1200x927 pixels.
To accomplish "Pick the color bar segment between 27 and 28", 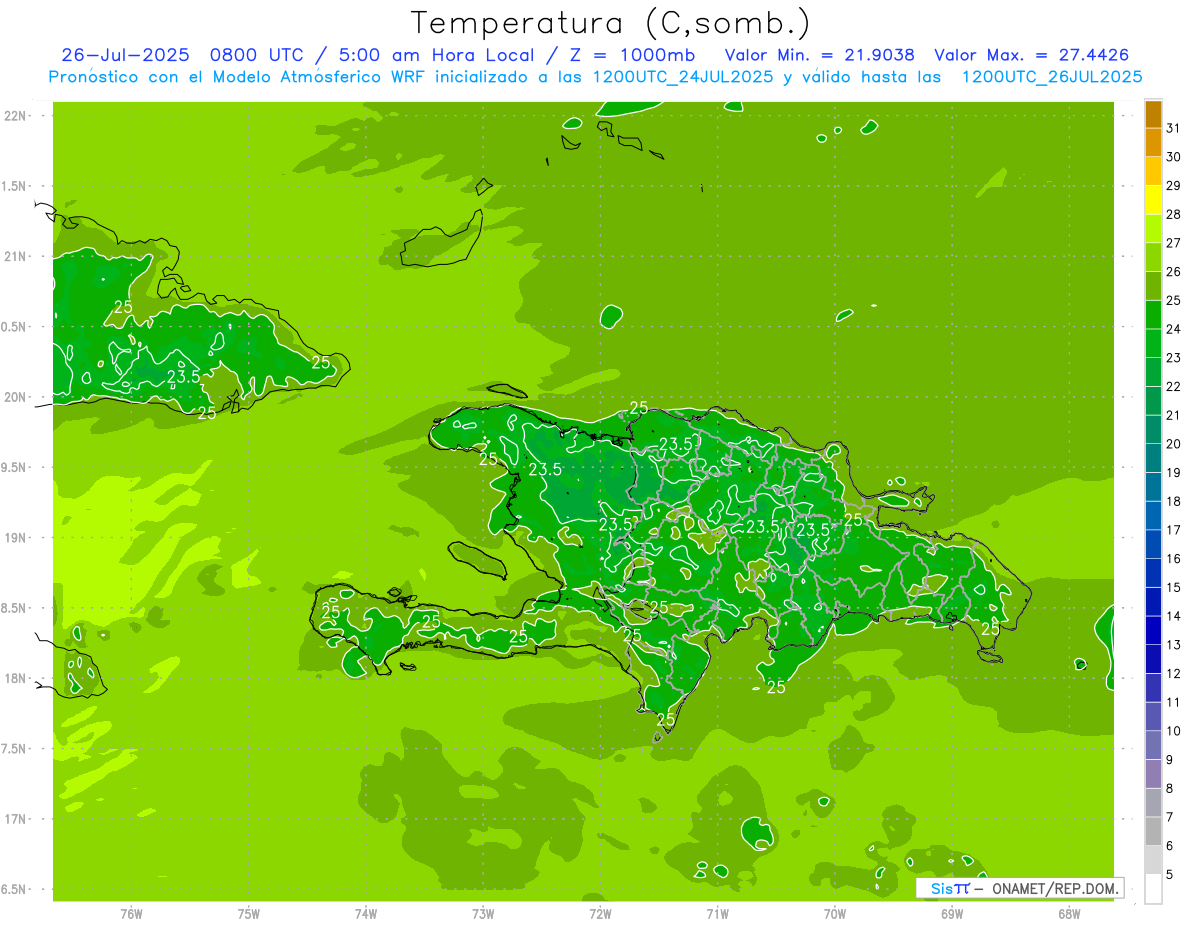I will (x=1153, y=229).
